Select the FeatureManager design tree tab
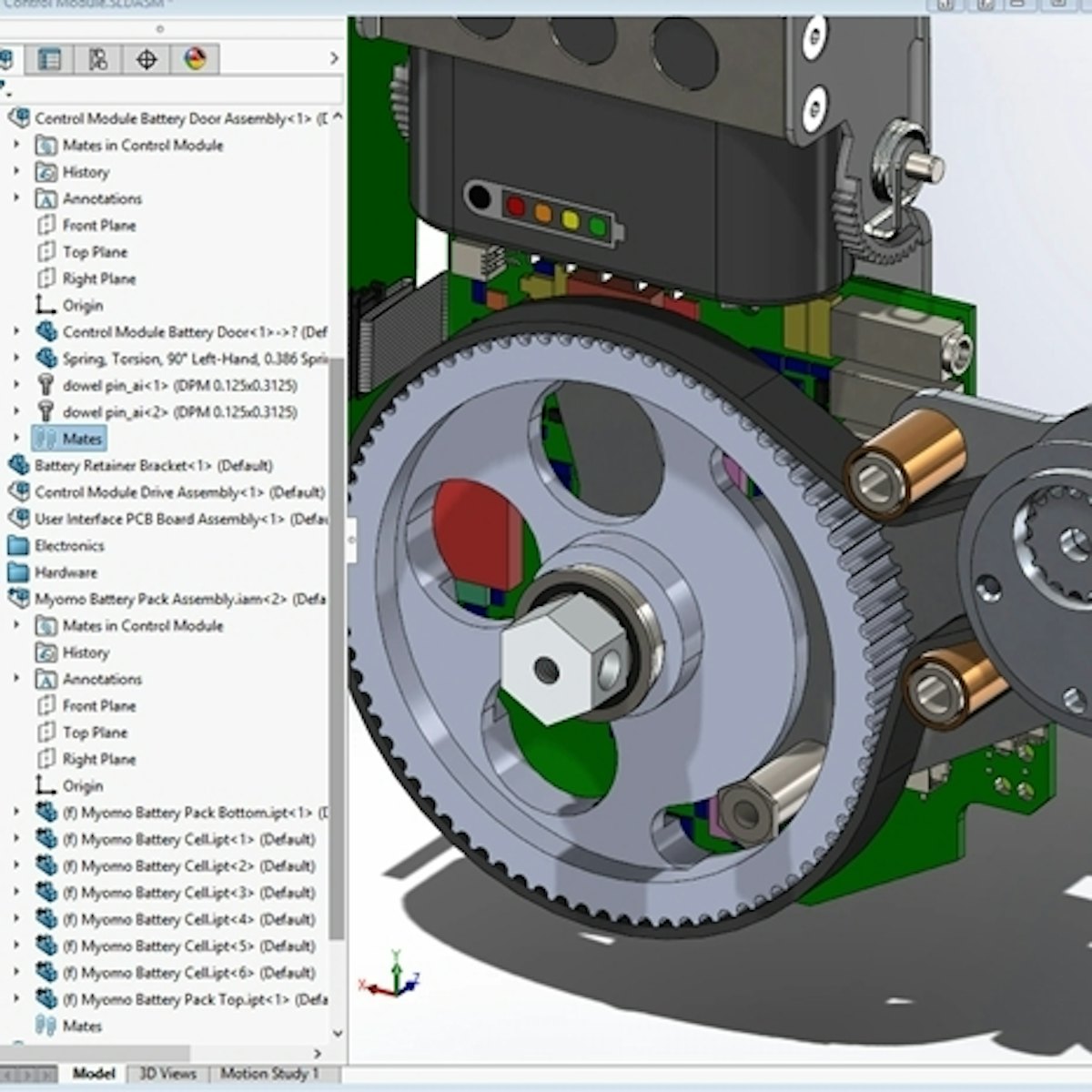This screenshot has height=1092, width=1092. (x=9, y=58)
